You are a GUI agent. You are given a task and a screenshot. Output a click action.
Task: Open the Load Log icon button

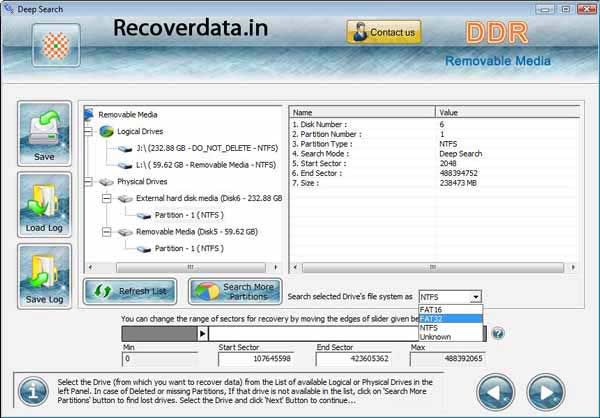(44, 205)
